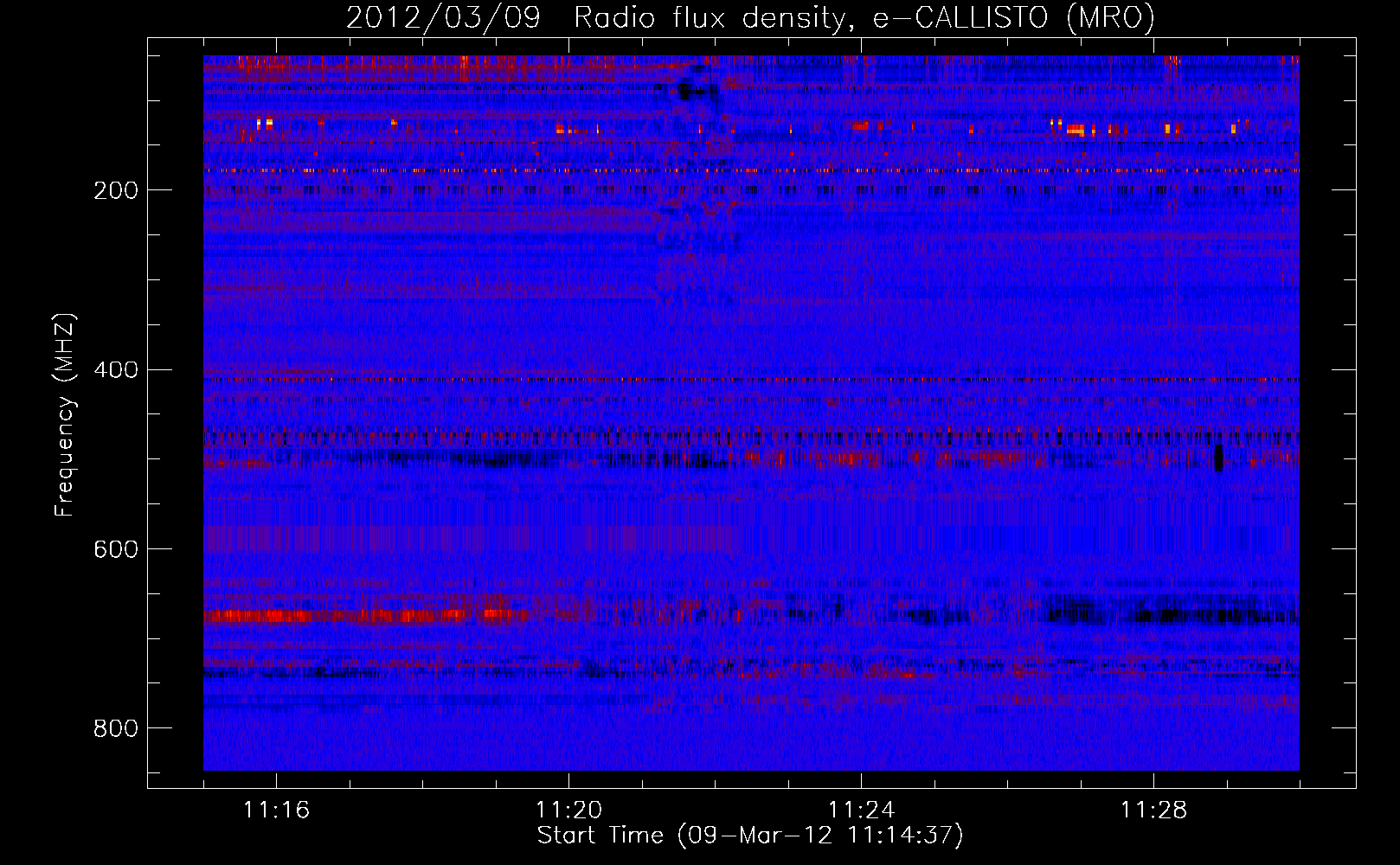Viewport: 1400px width, 865px height.
Task: Click the 'Start Time (09-Mar-12 11:14:37)' label
Action: [750, 836]
